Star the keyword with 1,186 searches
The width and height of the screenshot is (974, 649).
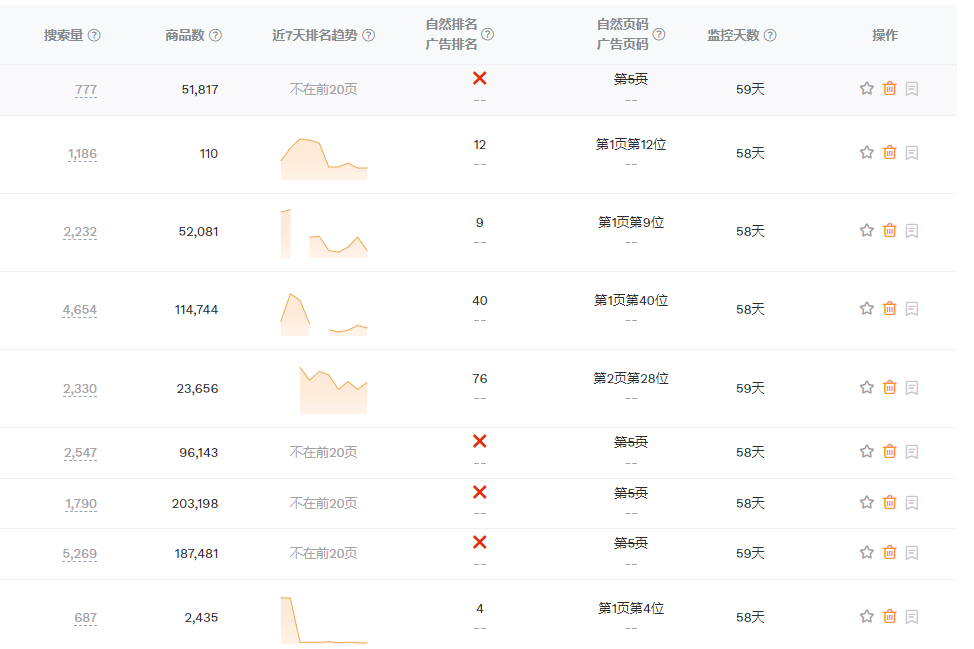coord(866,153)
